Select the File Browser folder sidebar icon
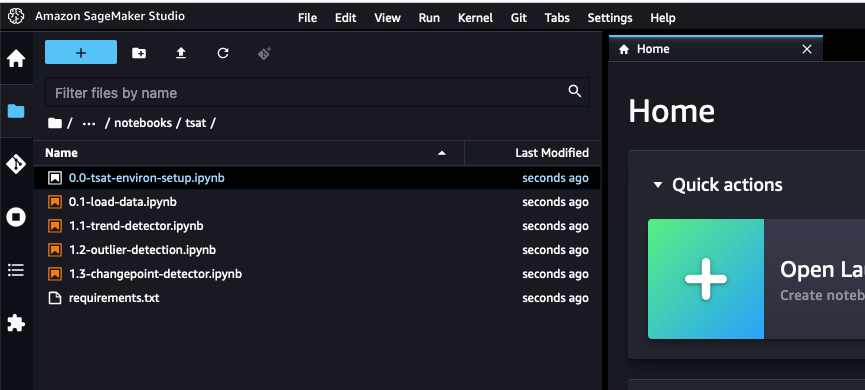 coord(16,111)
